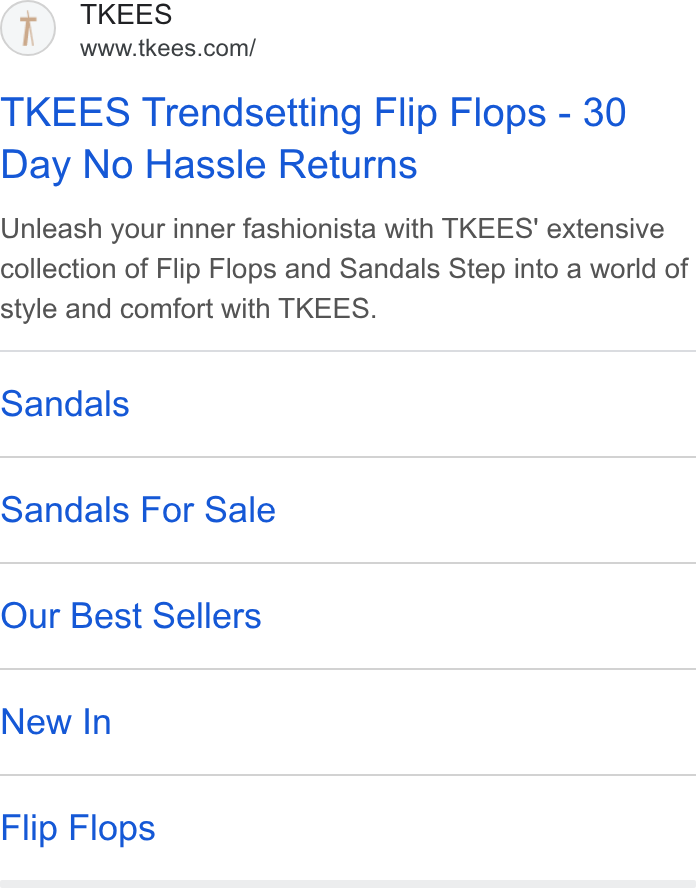Click 'style and comfort with TKEES.' text
Screen dimensions: 696x888
pyautogui.click(x=188, y=309)
